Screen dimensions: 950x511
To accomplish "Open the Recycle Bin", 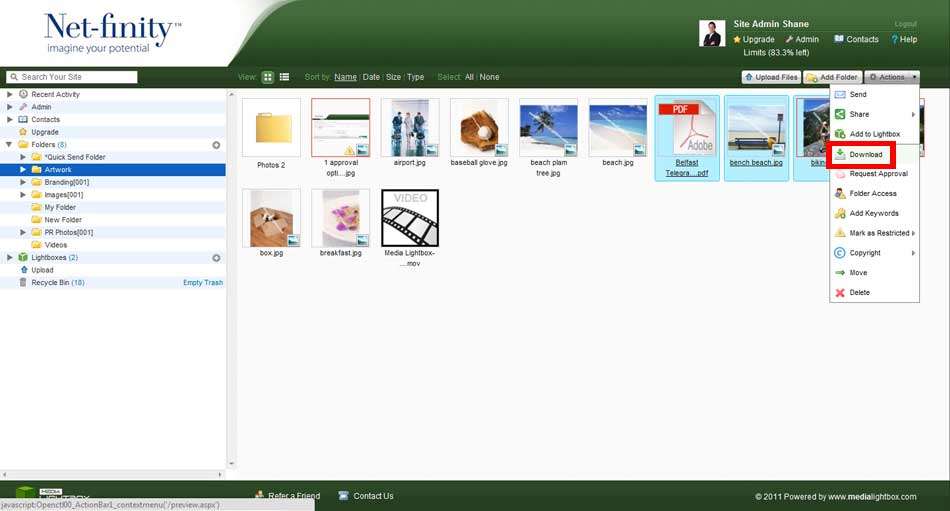I will tap(51, 283).
